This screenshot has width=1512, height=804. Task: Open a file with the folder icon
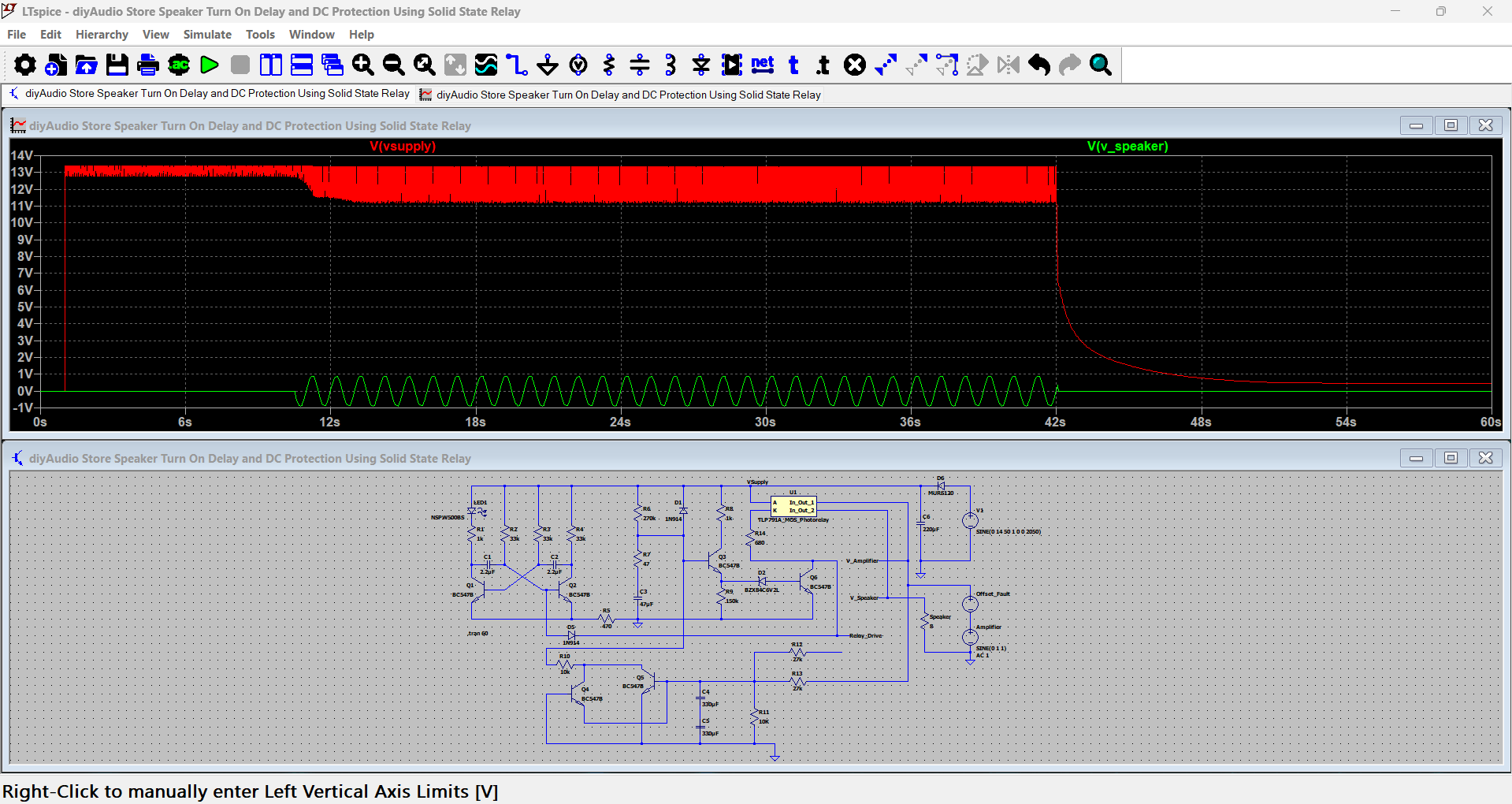pos(87,65)
